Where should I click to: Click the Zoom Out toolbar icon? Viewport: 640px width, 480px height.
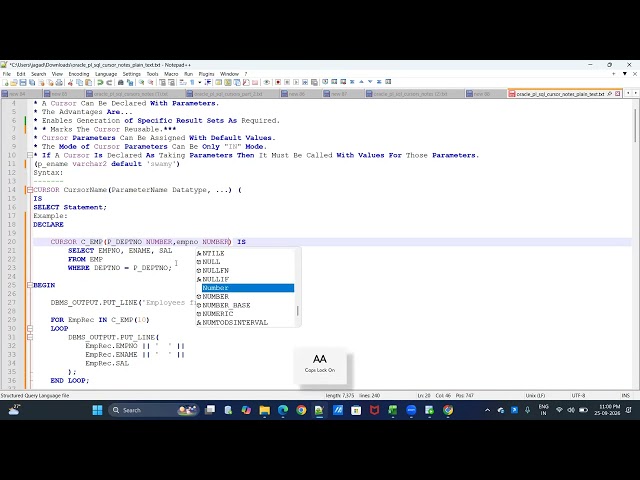[151, 82]
